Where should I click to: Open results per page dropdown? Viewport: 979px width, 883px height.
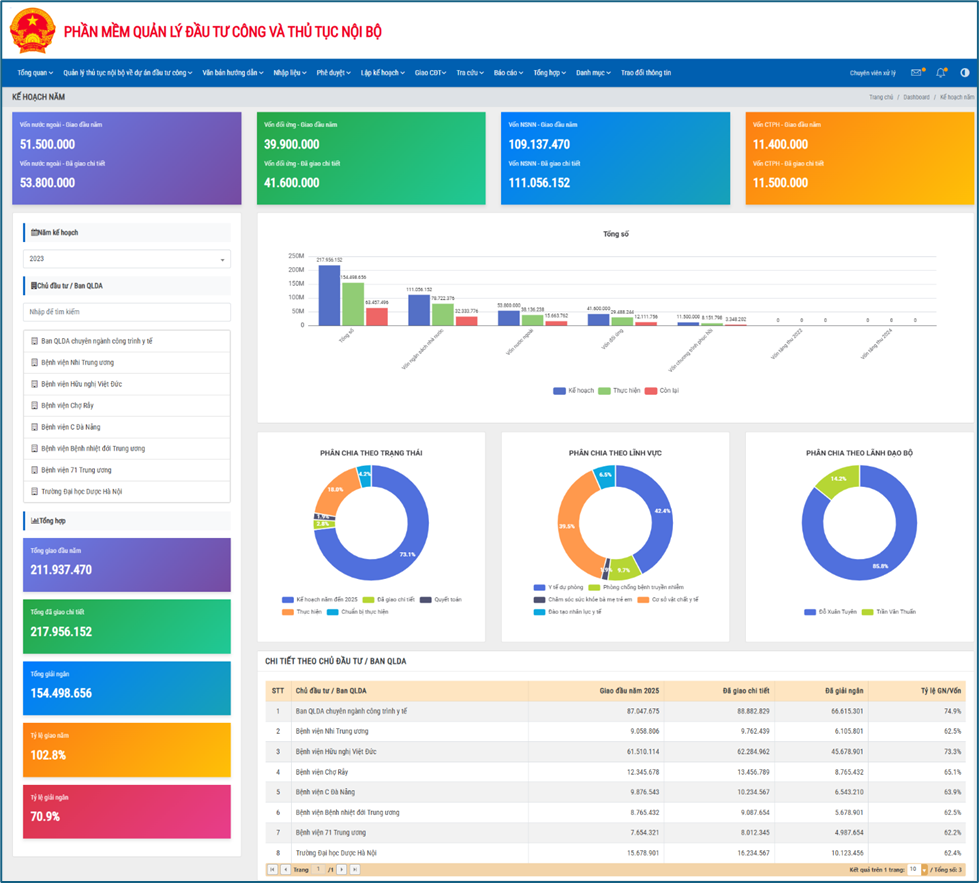918,870
